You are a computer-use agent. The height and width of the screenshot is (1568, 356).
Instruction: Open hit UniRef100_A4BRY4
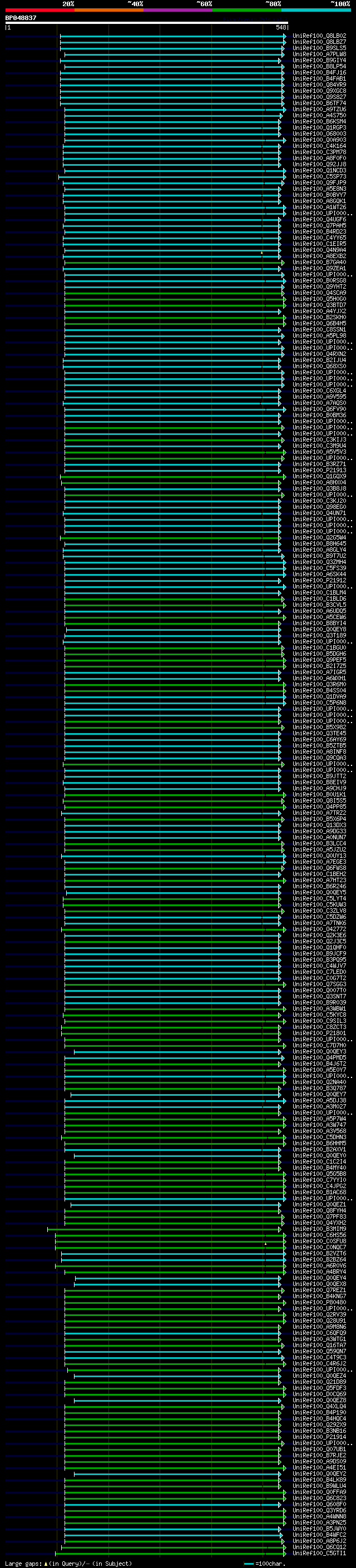(319, 1272)
